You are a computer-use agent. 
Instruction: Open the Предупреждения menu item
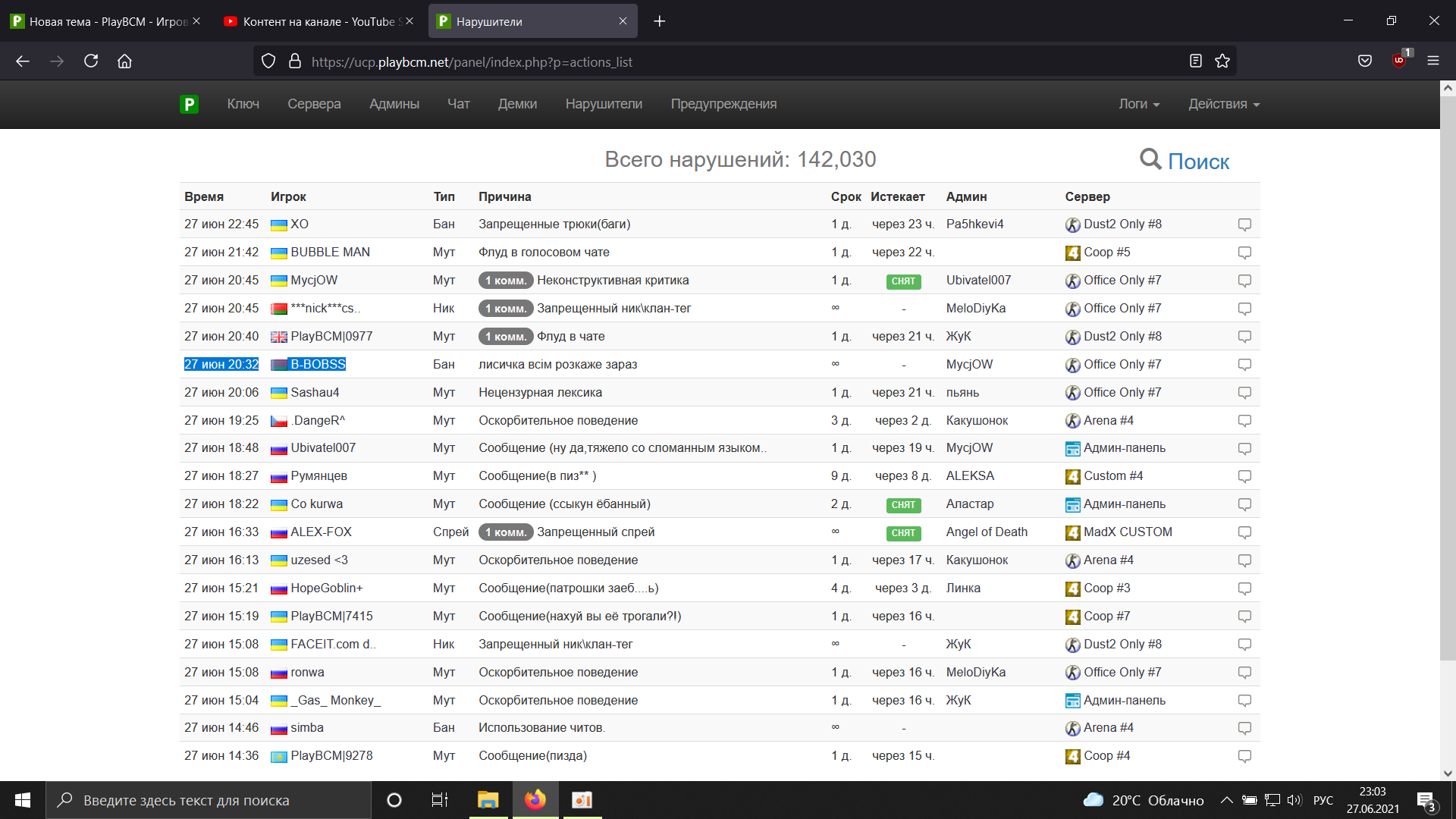point(723,104)
